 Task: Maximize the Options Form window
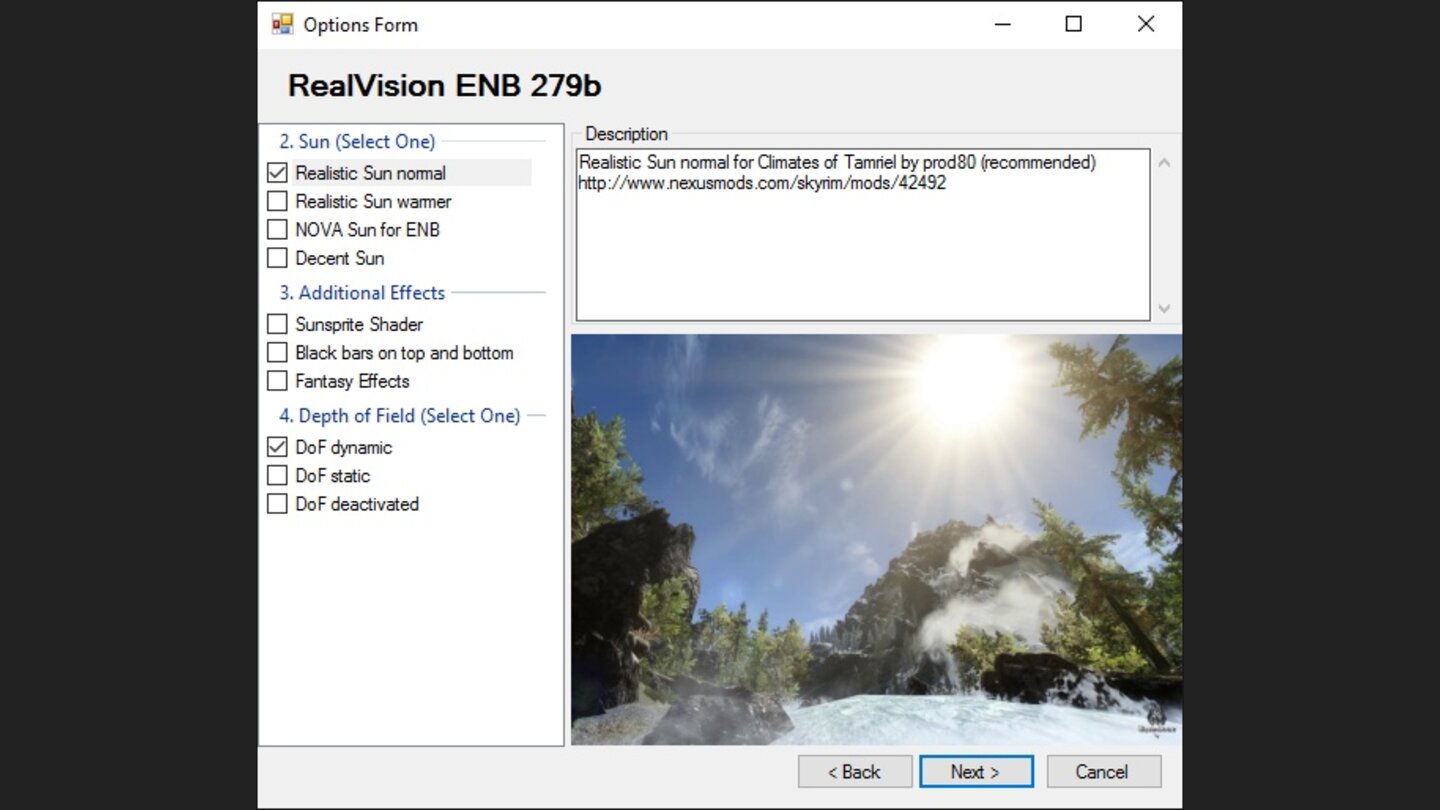(x=1073, y=24)
